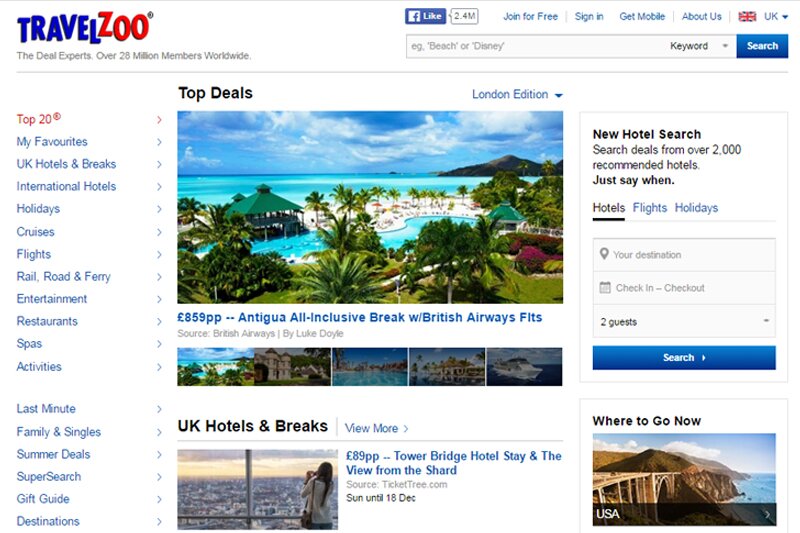The height and width of the screenshot is (533, 800).
Task: Switch to the Flights tab
Action: 649,208
